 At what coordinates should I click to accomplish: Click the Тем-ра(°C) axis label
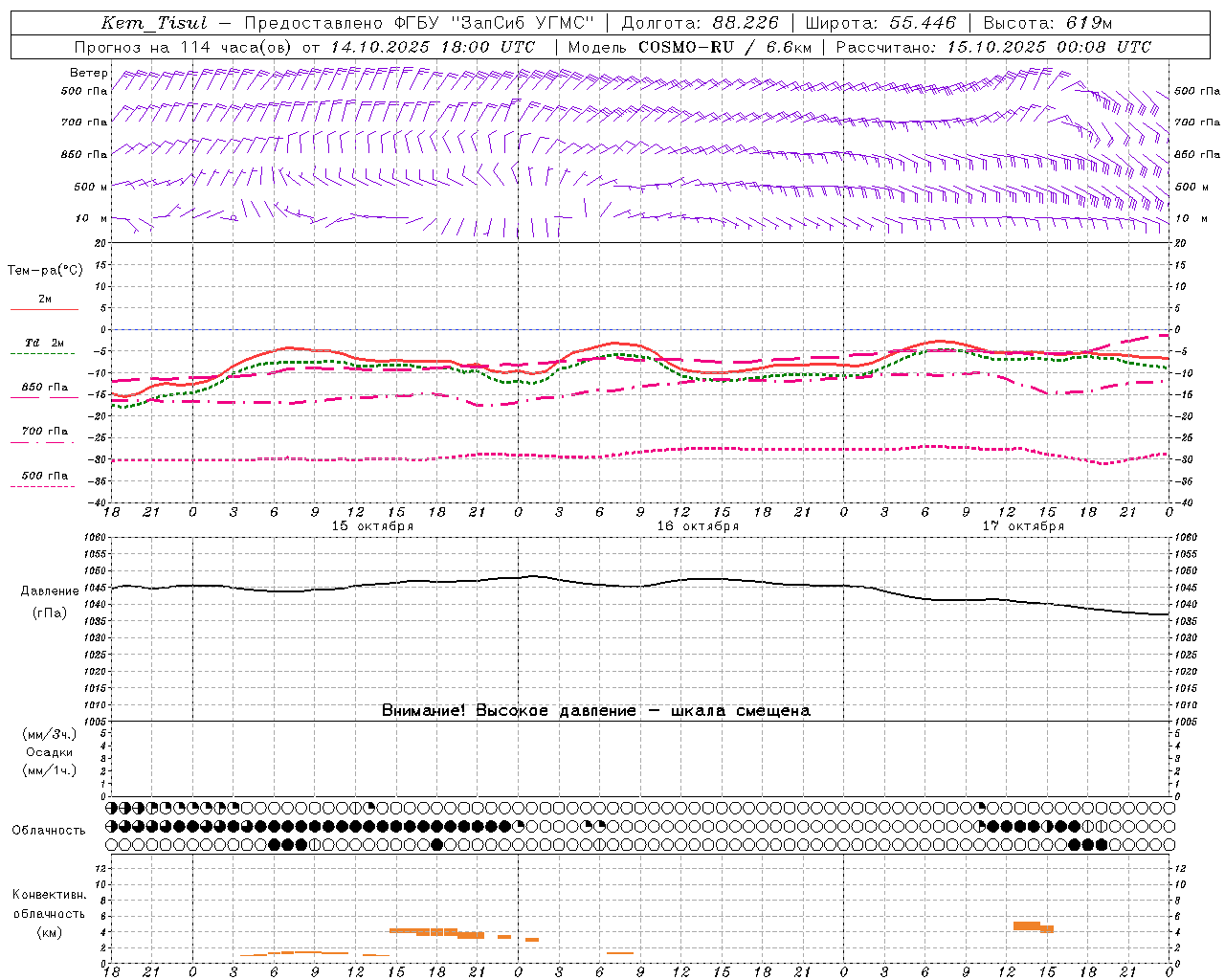45,271
